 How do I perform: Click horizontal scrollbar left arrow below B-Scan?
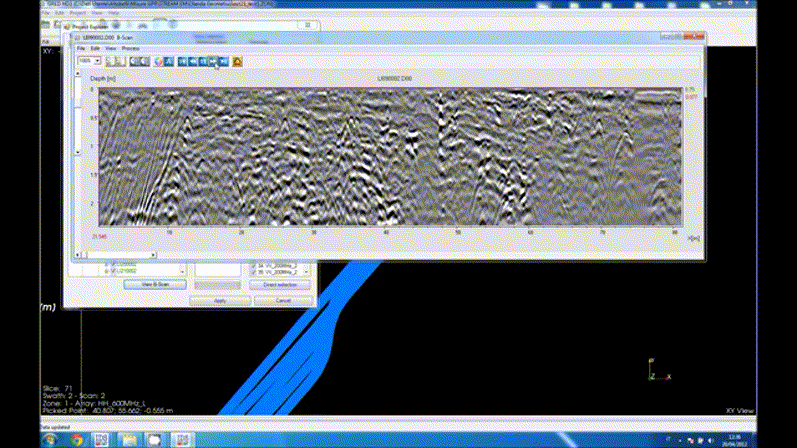click(x=78, y=255)
